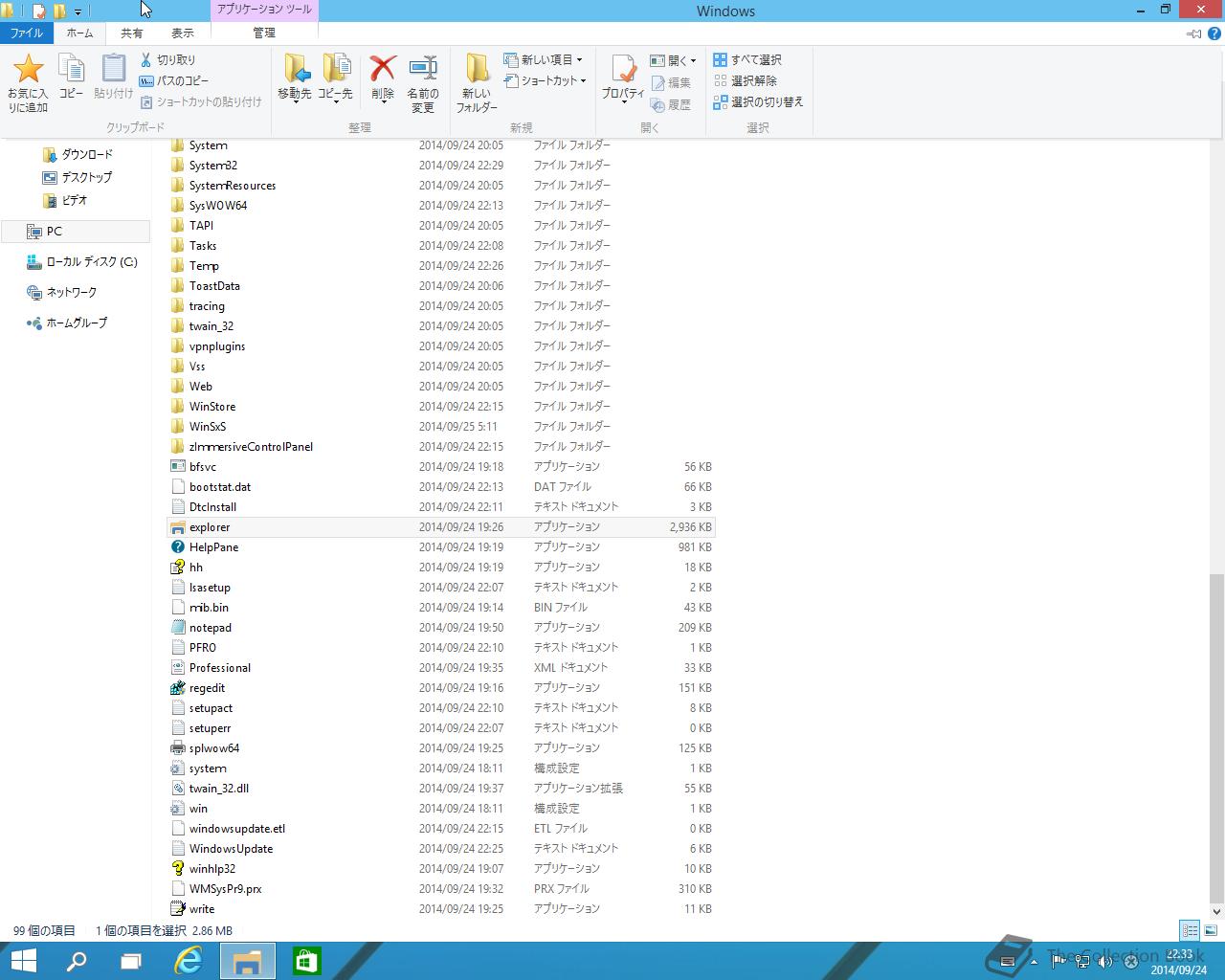Click the file list vertical scrollbar thumb
The height and width of the screenshot is (980, 1225).
click(1216, 739)
